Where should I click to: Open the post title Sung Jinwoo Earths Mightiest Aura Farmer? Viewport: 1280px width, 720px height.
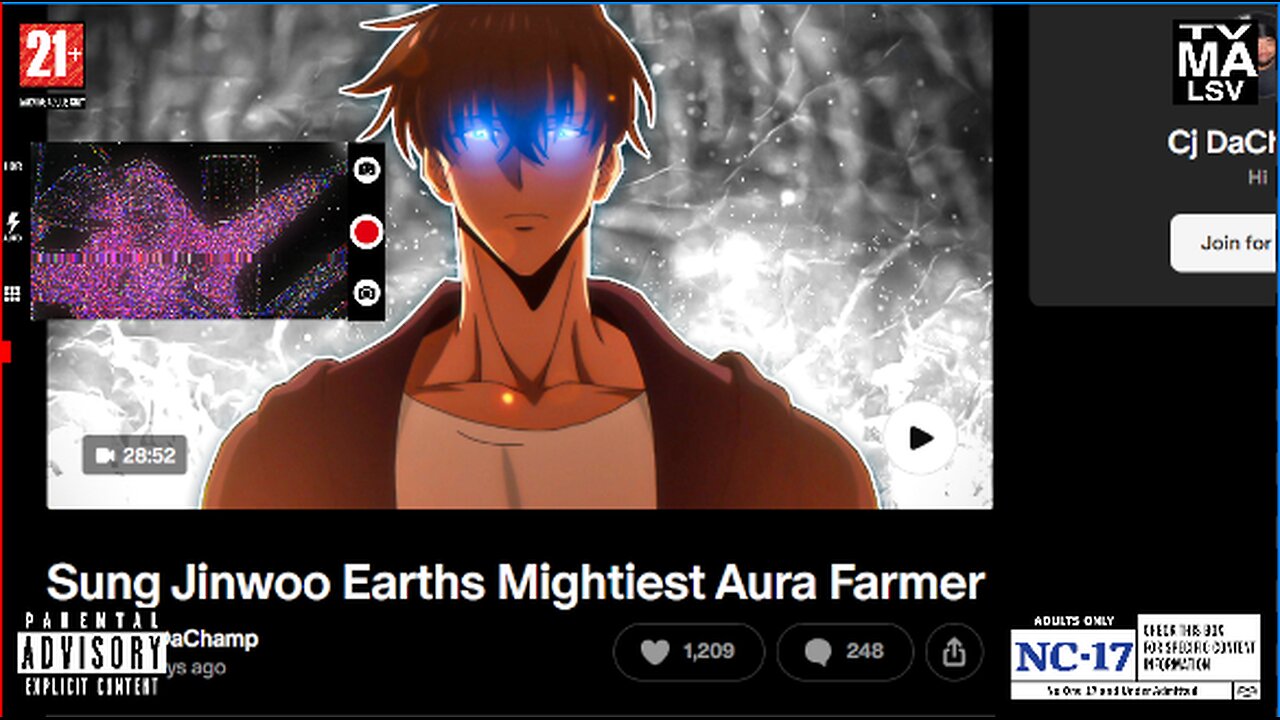pyautogui.click(x=516, y=583)
